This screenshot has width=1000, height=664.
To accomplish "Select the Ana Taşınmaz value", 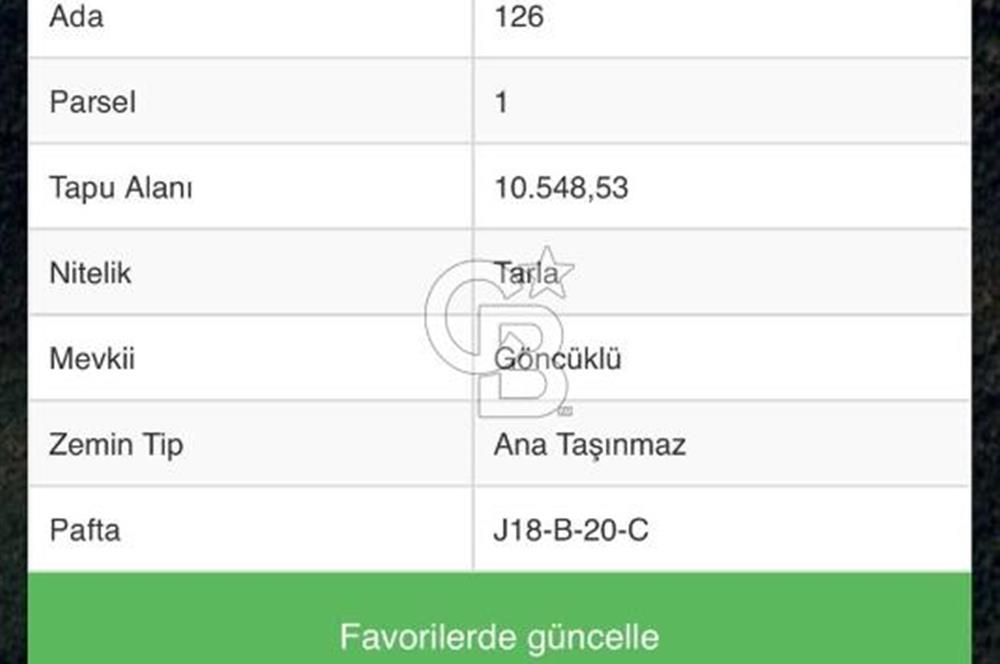I will pos(587,444).
